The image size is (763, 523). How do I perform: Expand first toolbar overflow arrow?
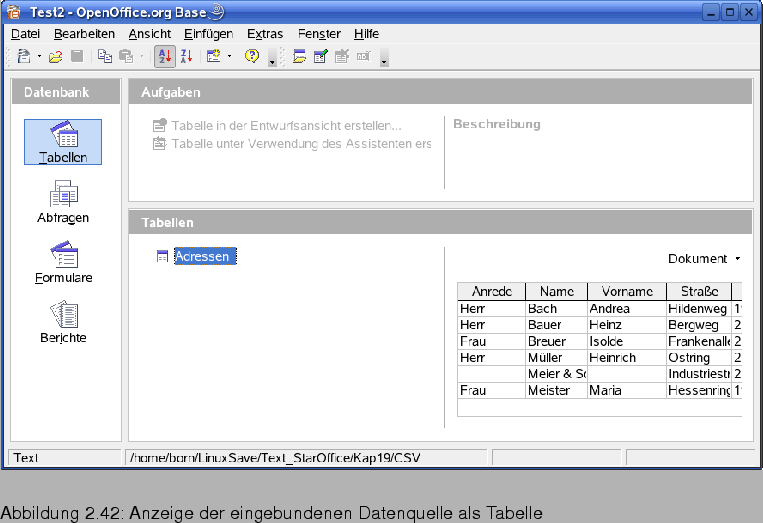(272, 57)
